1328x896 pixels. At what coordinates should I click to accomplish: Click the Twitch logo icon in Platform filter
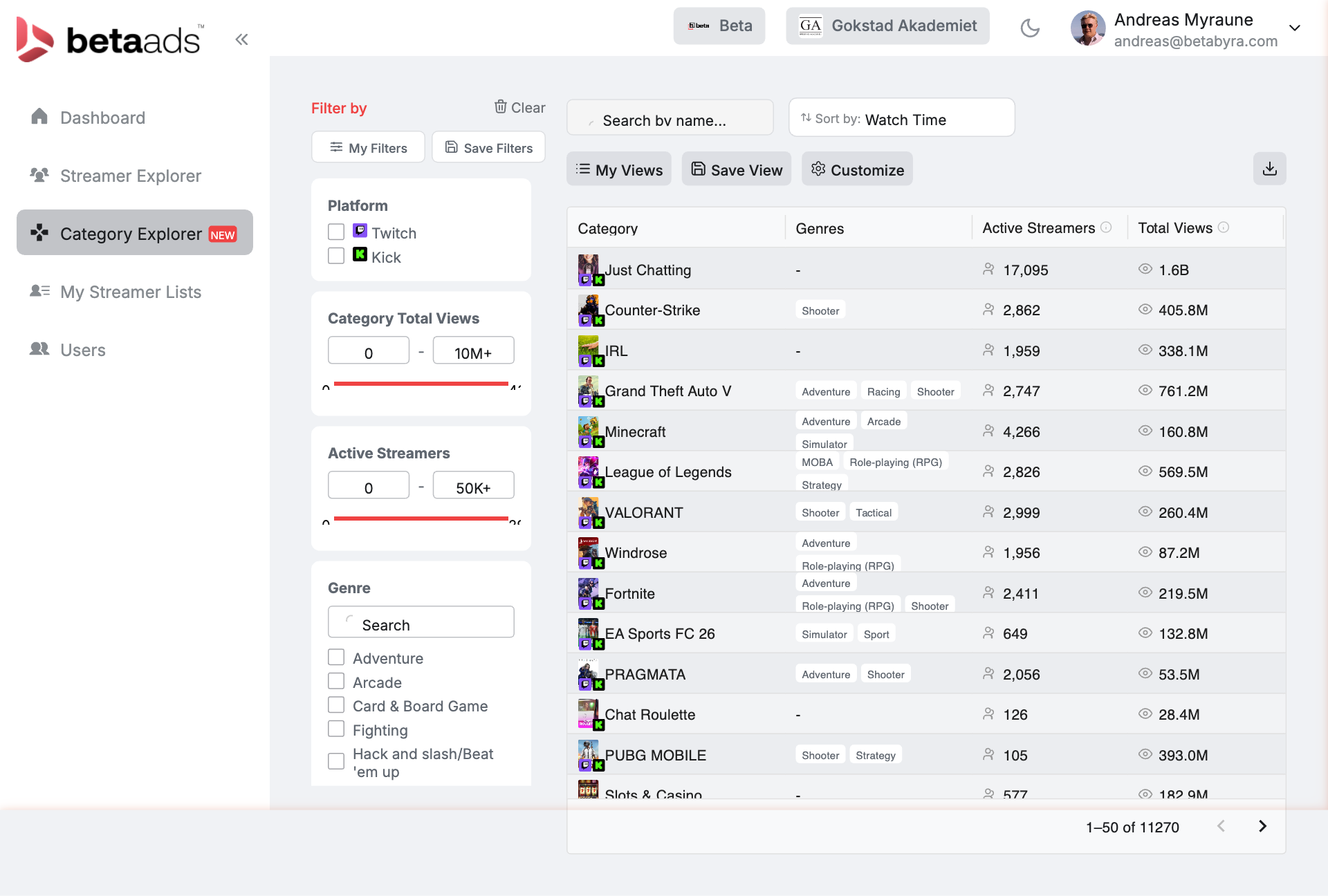click(x=360, y=231)
